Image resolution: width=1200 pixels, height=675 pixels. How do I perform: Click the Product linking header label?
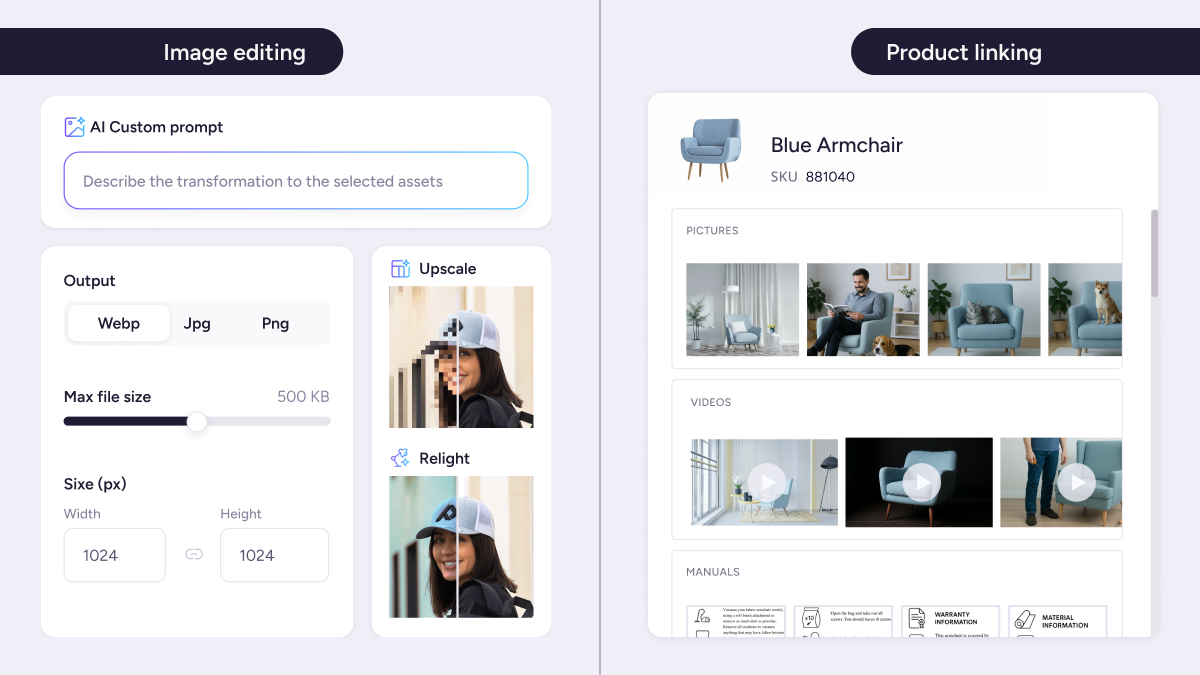tap(964, 52)
